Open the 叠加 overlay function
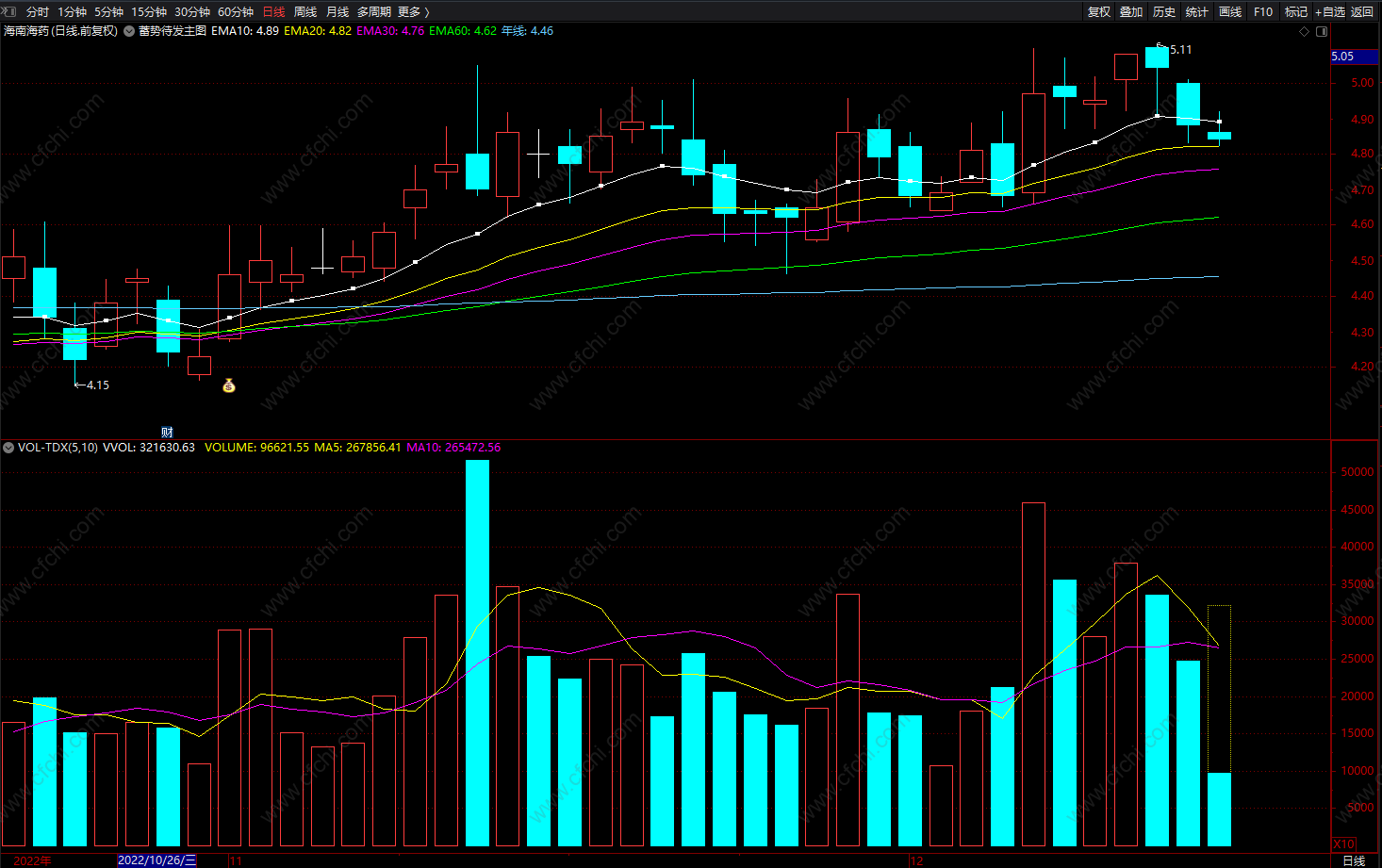 [x=1131, y=11]
